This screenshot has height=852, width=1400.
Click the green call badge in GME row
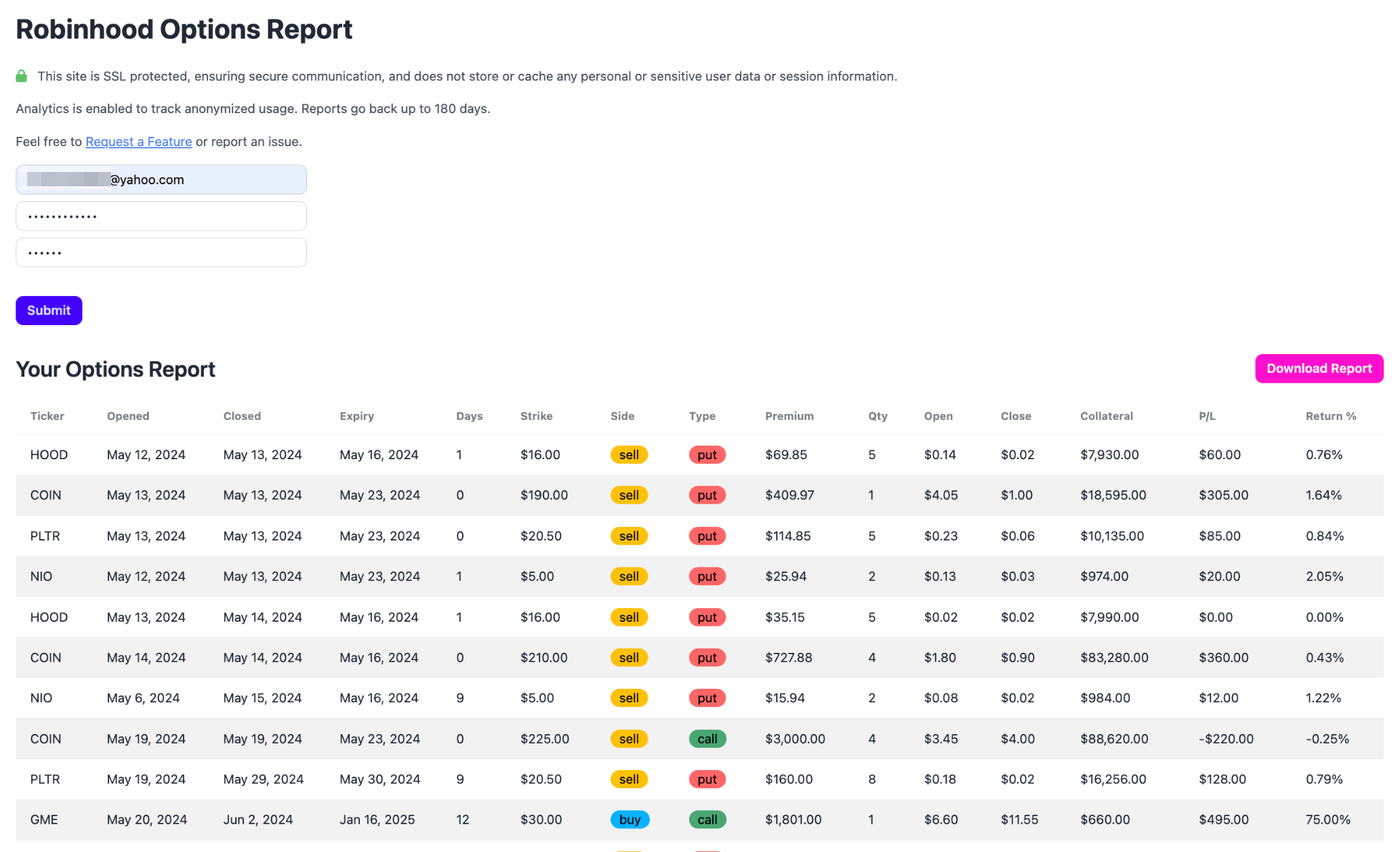coord(707,819)
